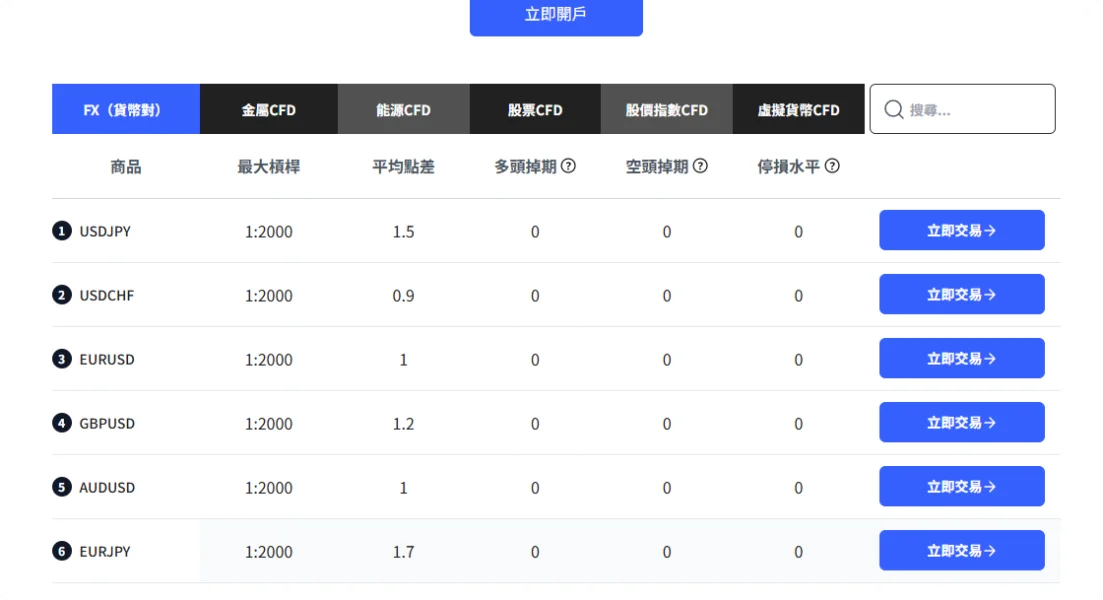The height and width of the screenshot is (600, 1103).
Task: Click the 1.7 spread value for EURJPY
Action: [x=404, y=551]
